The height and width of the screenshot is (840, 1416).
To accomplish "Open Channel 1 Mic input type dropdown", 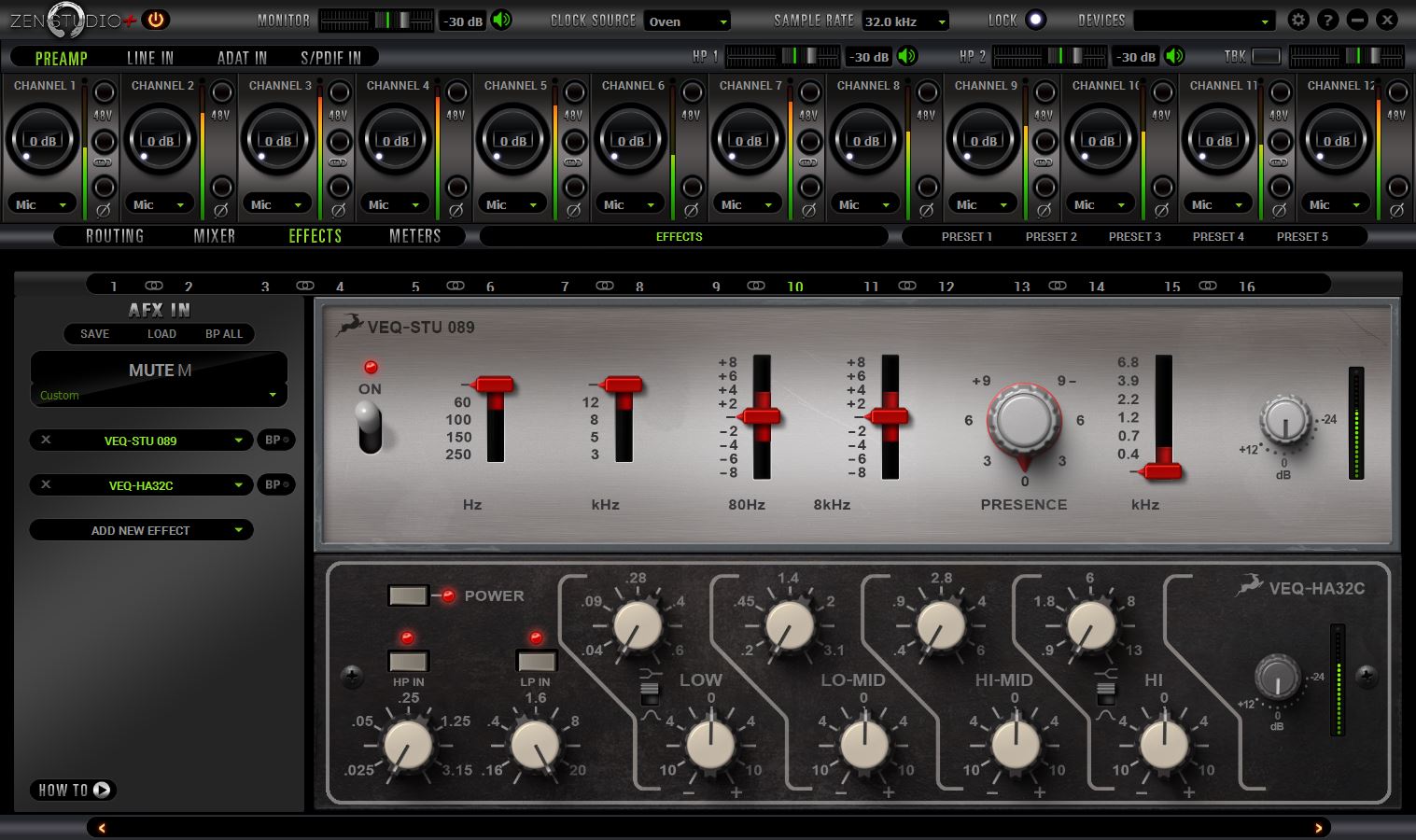I will [42, 204].
